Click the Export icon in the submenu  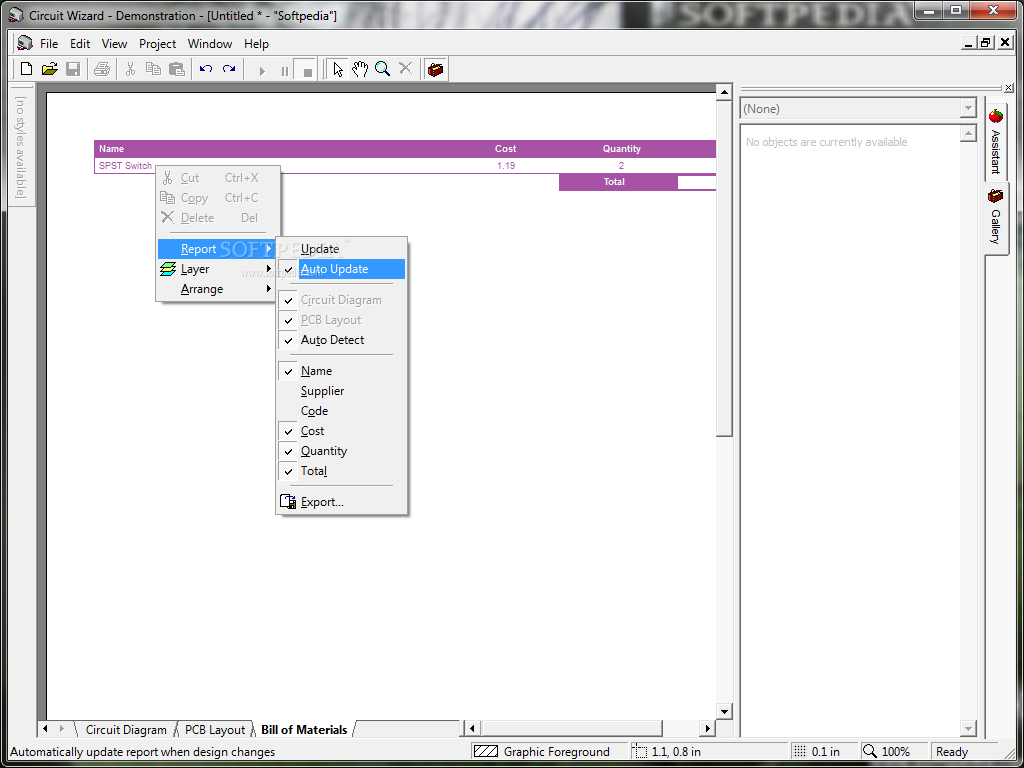[288, 502]
